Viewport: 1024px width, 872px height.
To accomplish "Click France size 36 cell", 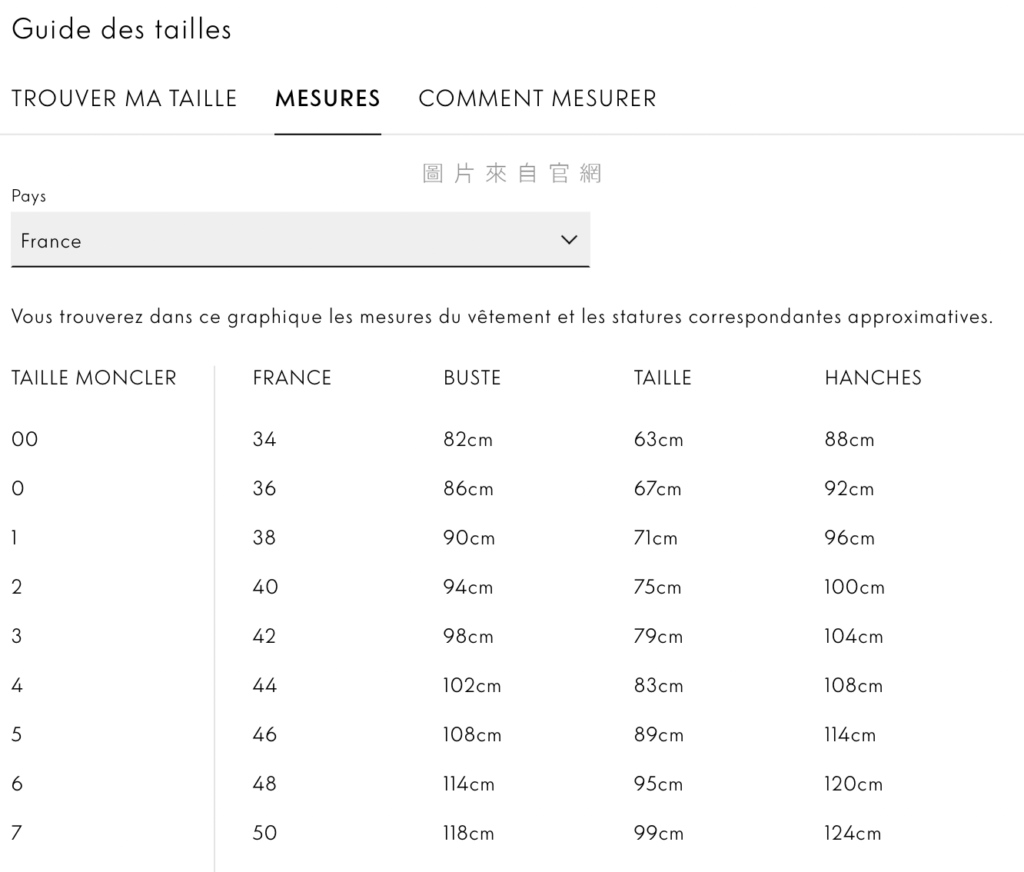I will (x=265, y=489).
